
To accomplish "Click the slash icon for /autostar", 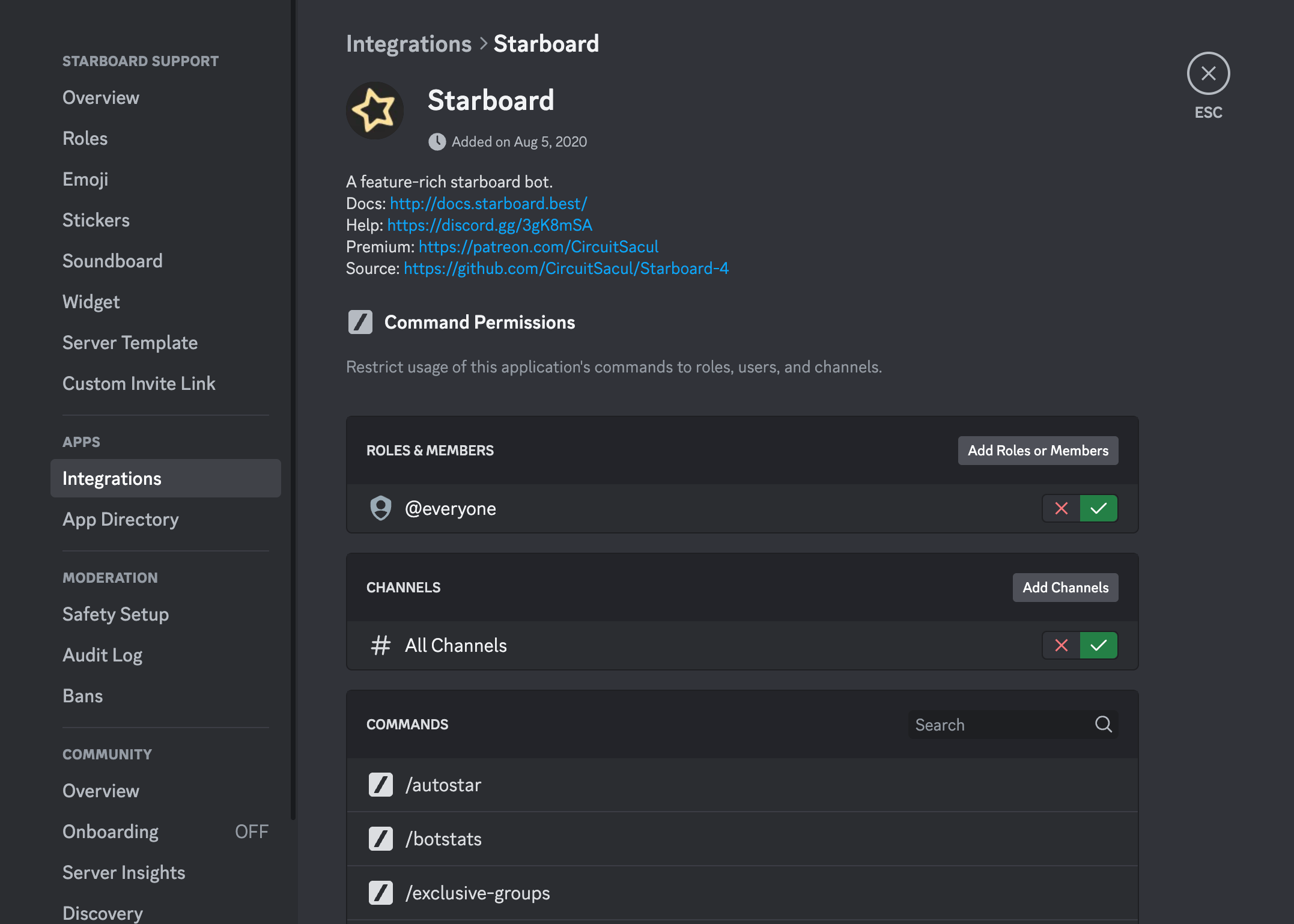I will pos(381,785).
